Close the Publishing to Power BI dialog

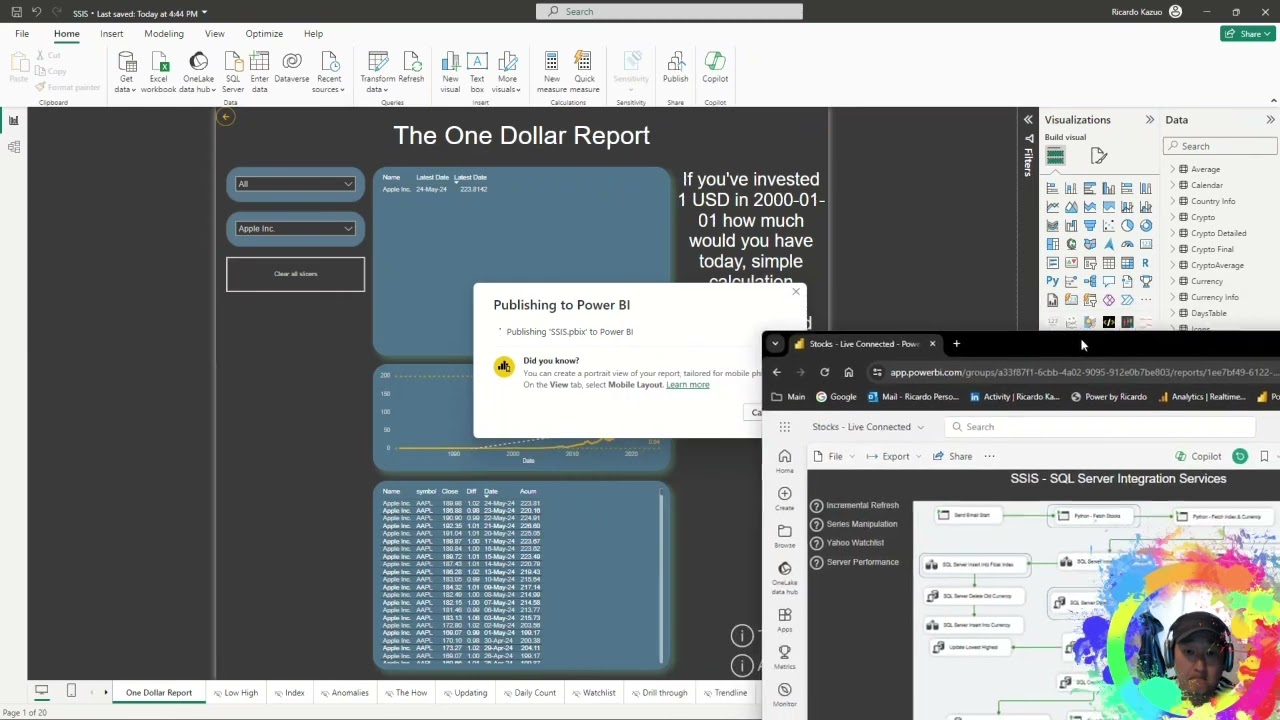[x=796, y=291]
